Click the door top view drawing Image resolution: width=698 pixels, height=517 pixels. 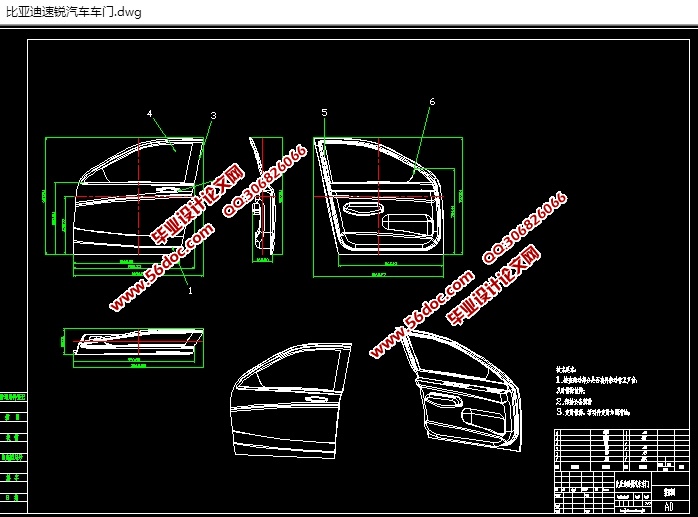point(138,342)
